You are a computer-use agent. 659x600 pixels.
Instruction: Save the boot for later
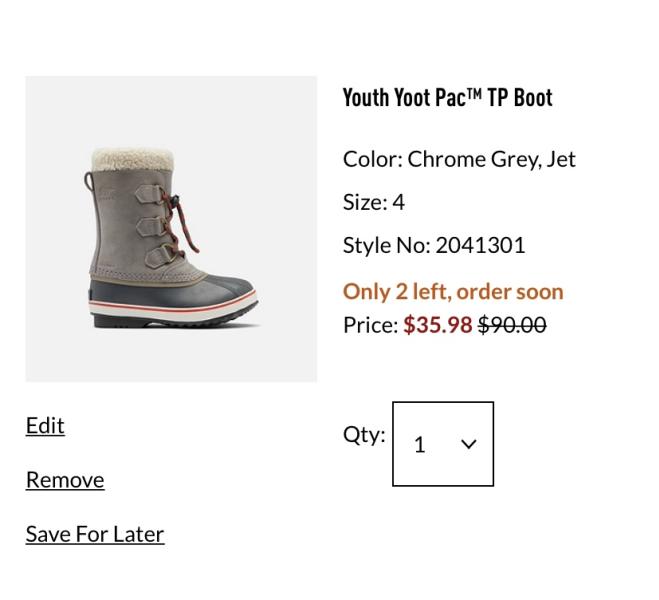pyautogui.click(x=95, y=534)
